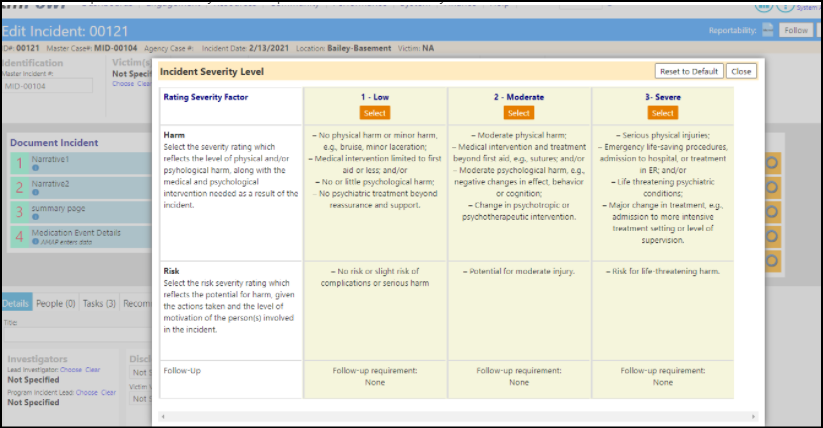Click the step number 3 badge
Screen dimensions: 823x428
tap(19, 212)
